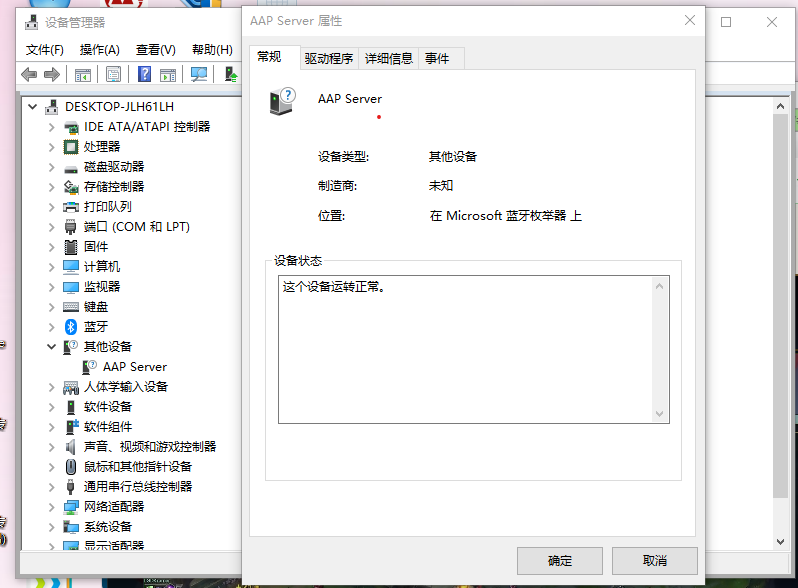Click the disk drives category icon

coord(71,168)
